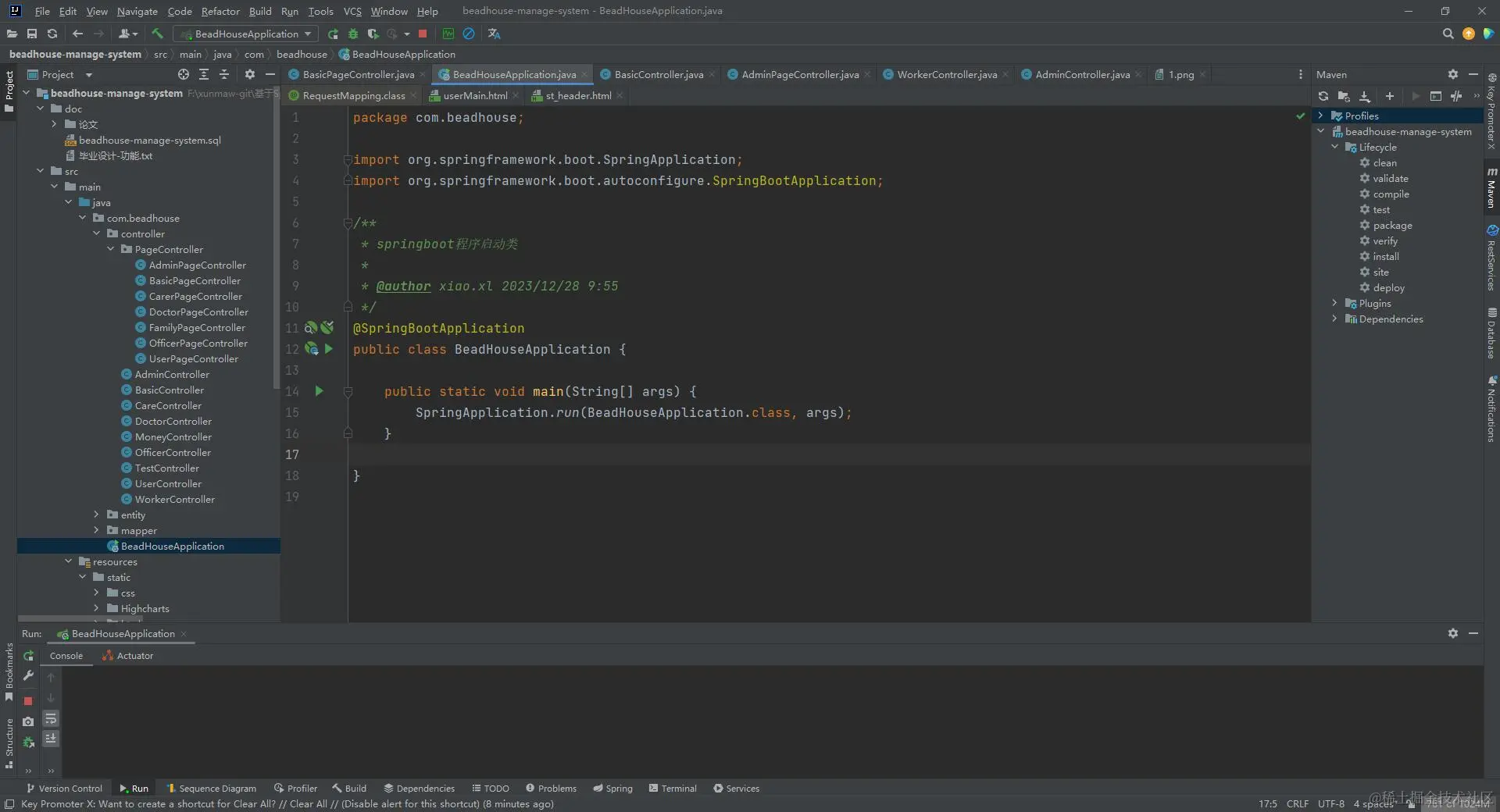The height and width of the screenshot is (812, 1500).
Task: Open the Navigate menu
Action: pyautogui.click(x=137, y=11)
